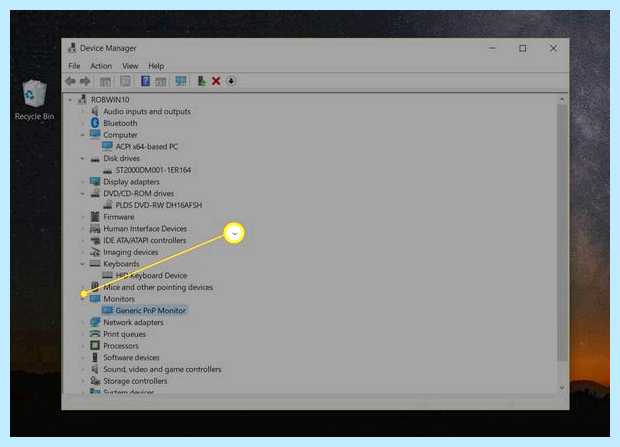Click the Human Interface Devices icon
The height and width of the screenshot is (447, 620).
(95, 229)
